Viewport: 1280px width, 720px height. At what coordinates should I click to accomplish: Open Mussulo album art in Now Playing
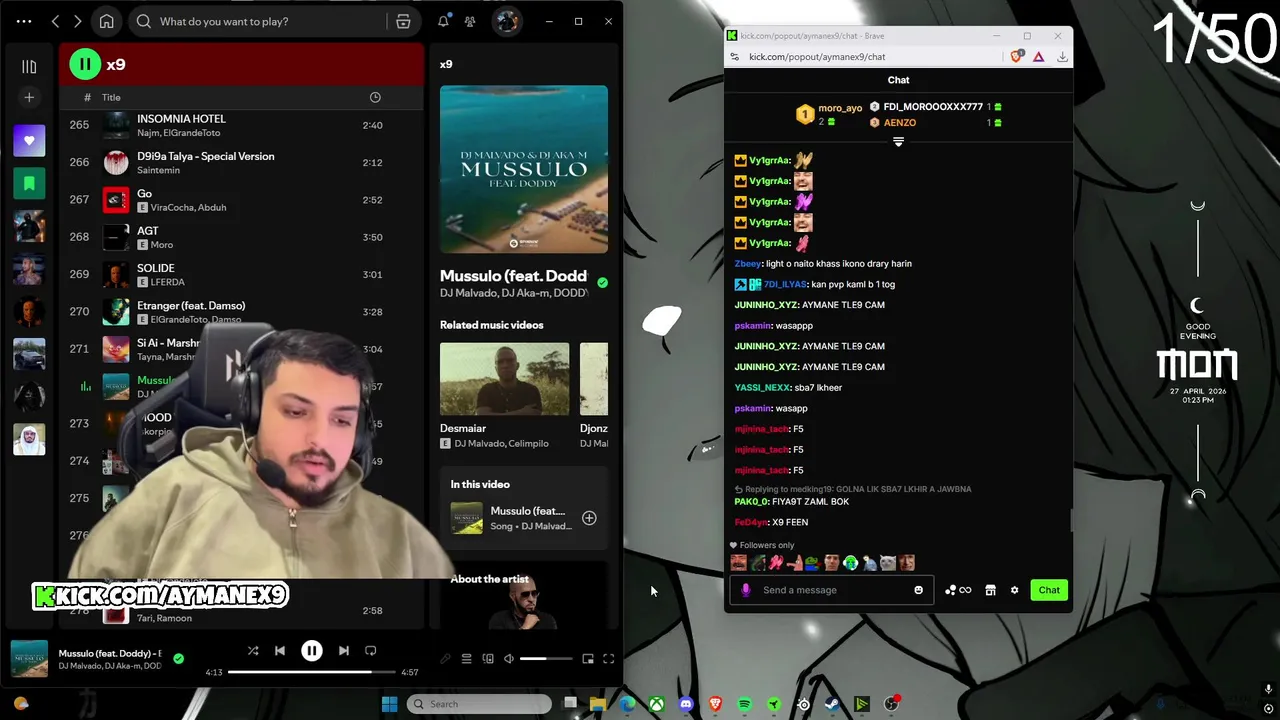(524, 169)
